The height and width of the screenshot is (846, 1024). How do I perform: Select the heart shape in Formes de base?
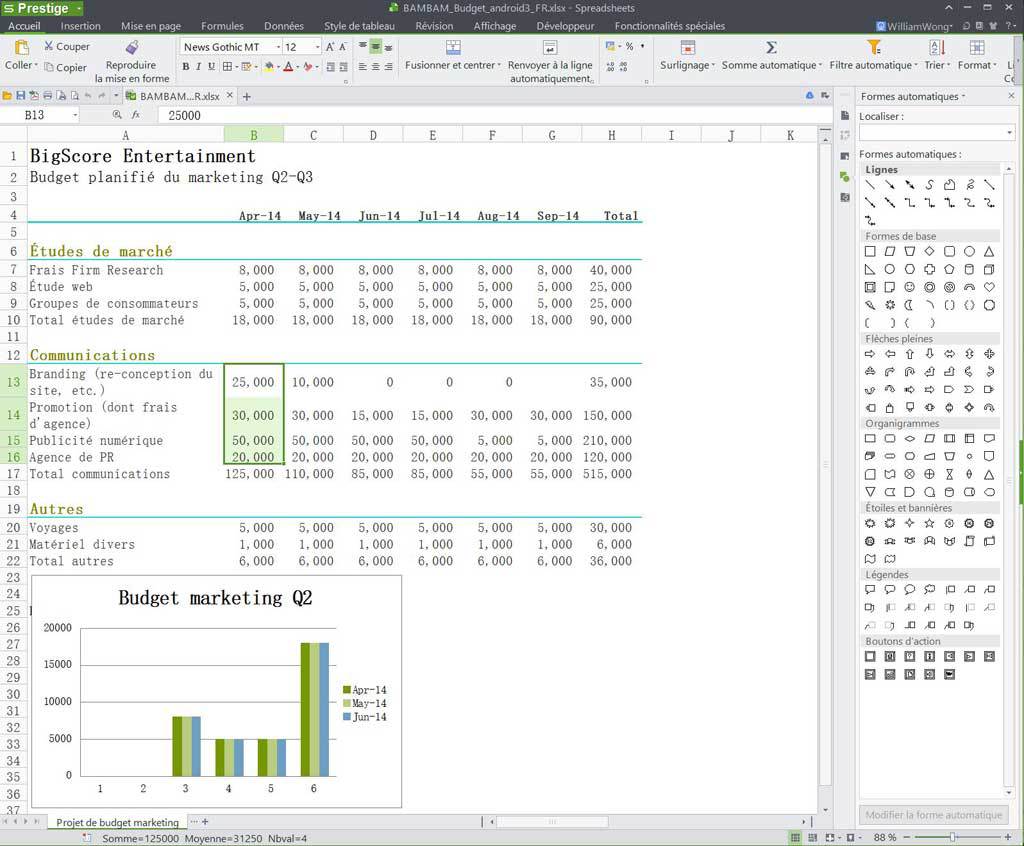coord(989,287)
